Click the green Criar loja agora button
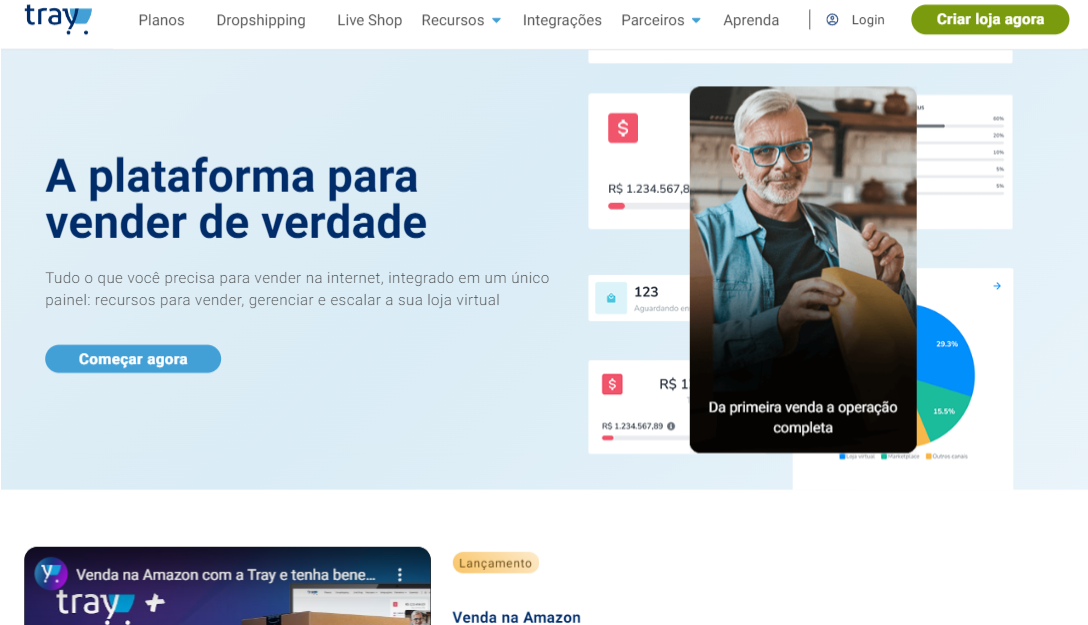1088x625 pixels. [990, 19]
